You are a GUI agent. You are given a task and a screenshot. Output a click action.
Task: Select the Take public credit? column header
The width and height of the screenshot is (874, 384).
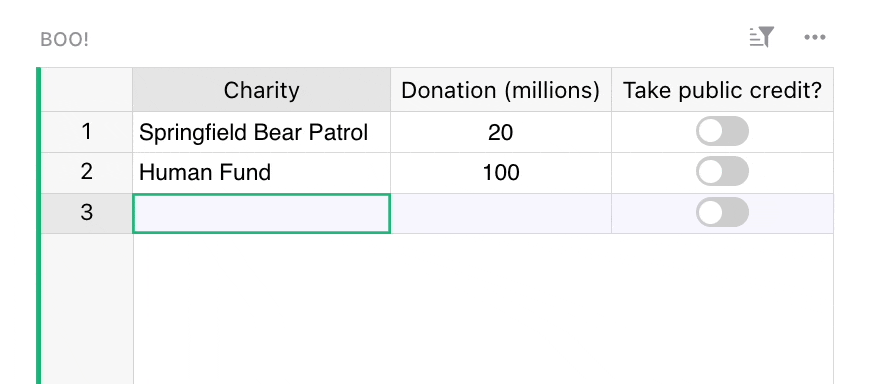[x=722, y=90]
